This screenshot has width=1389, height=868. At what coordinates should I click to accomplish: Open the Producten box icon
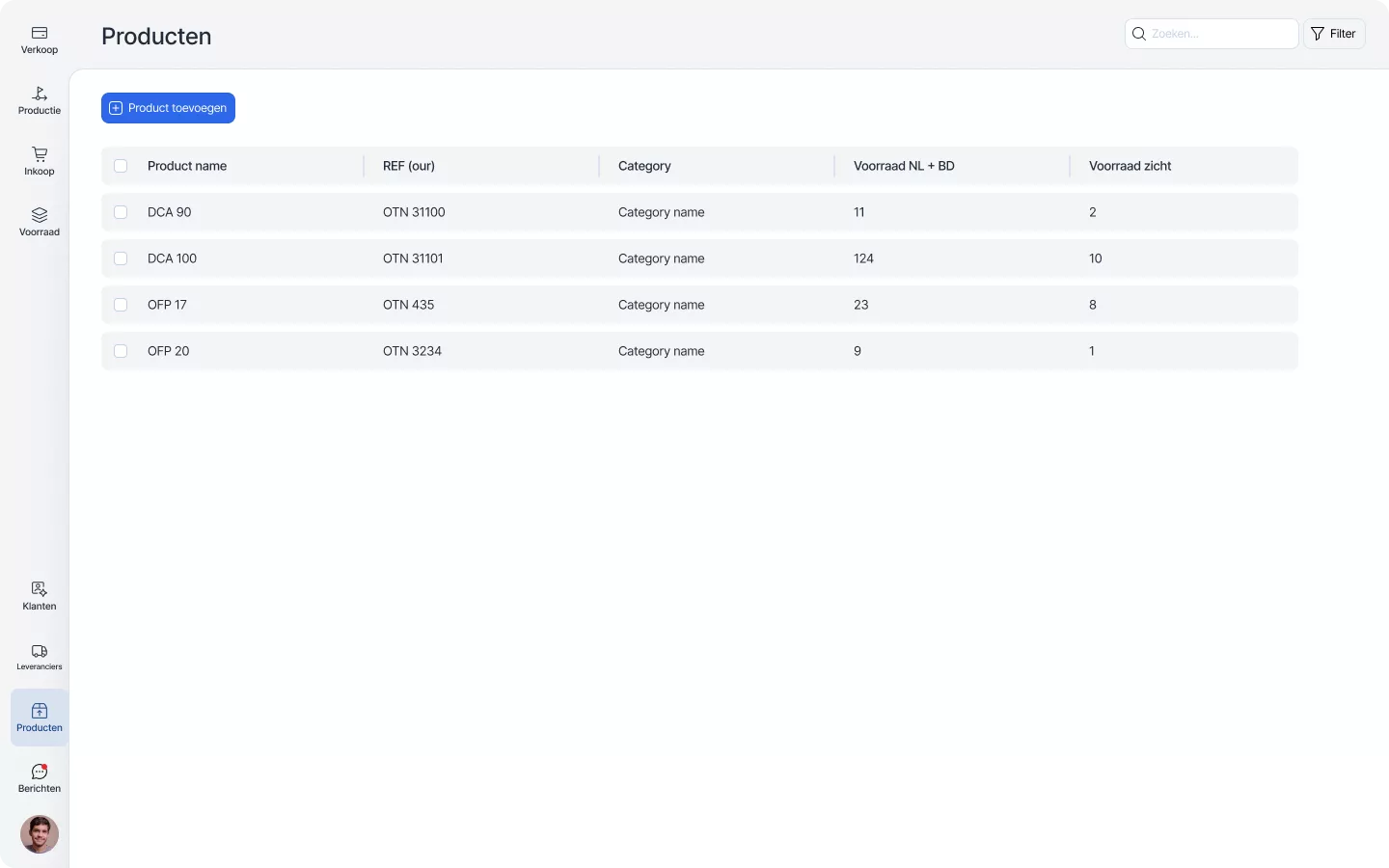pos(40,711)
